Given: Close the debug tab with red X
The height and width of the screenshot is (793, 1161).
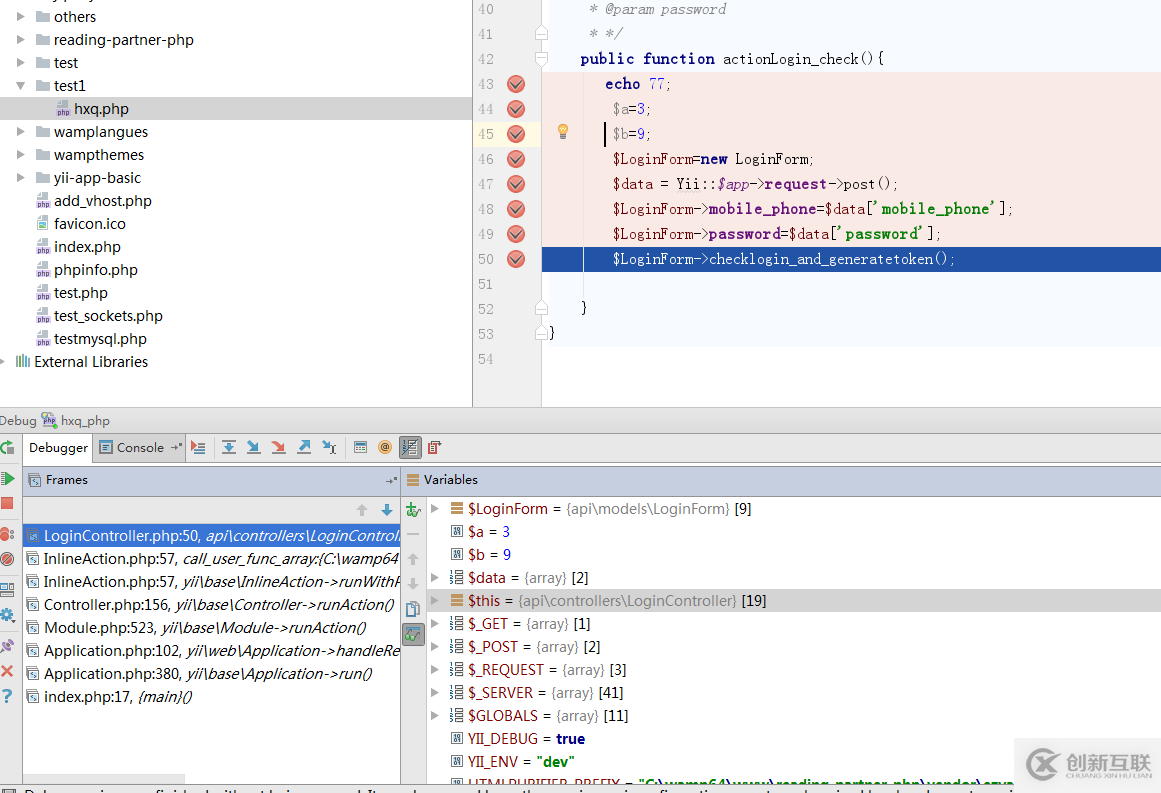Looking at the screenshot, I should click(7, 671).
